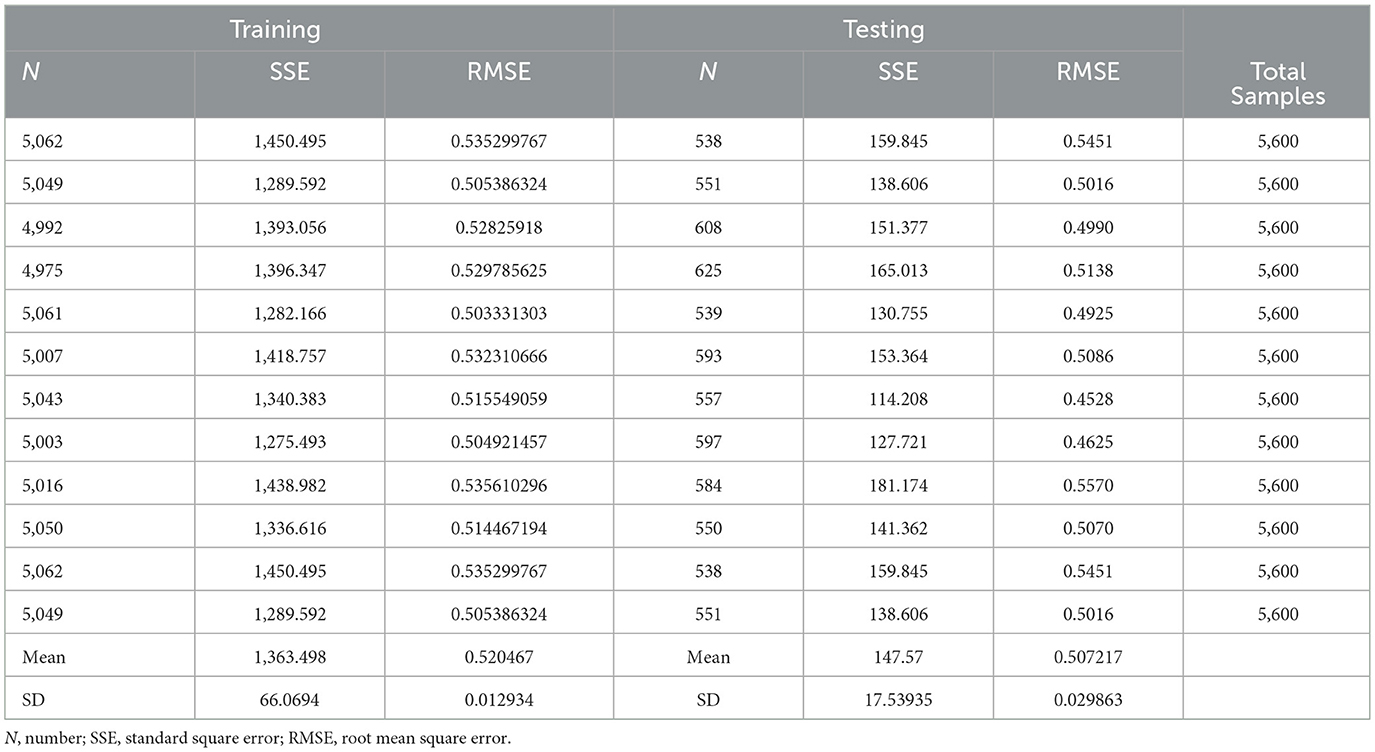Select testing SSE cell 165.013
Screen dimensions: 1375x752
[899, 271]
